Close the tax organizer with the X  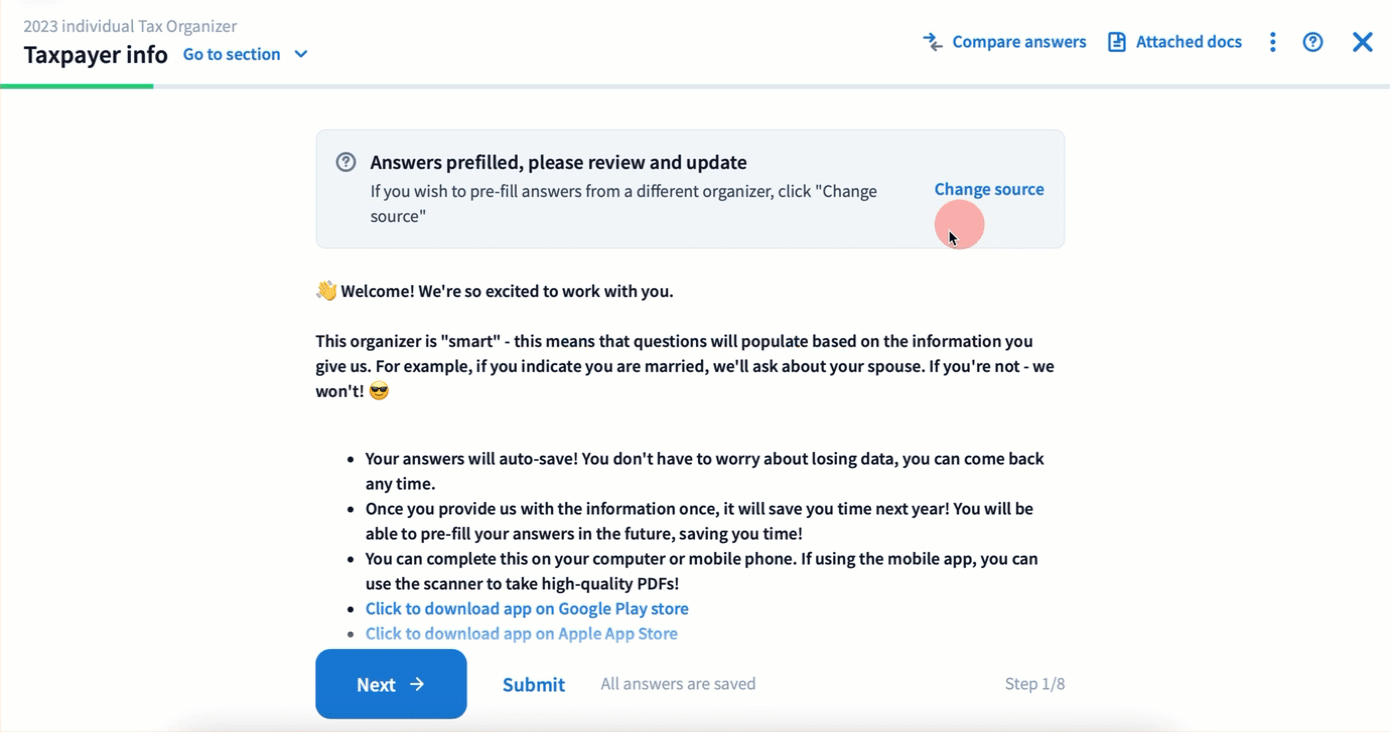pyautogui.click(x=1362, y=42)
